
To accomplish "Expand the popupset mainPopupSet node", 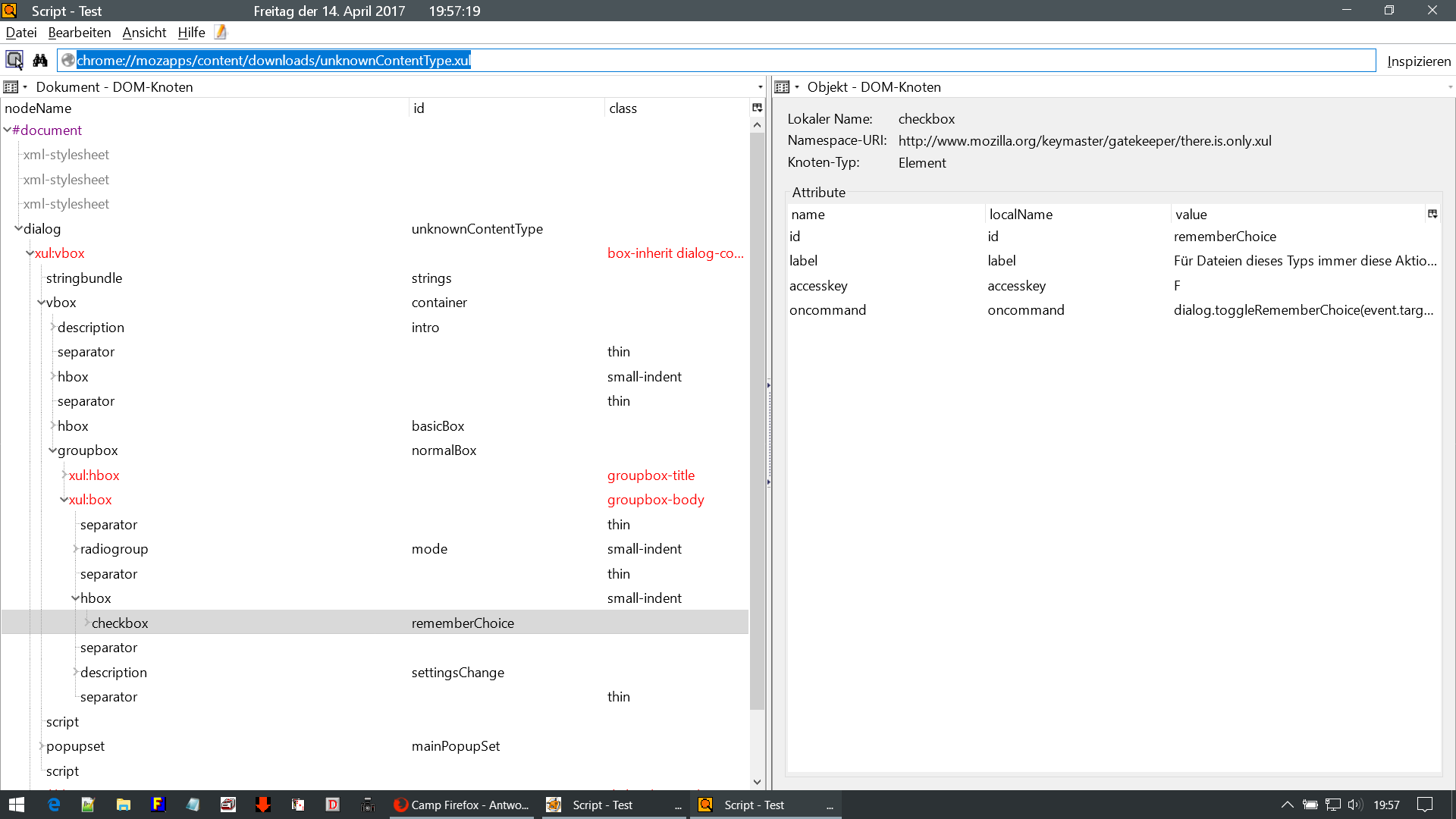I will (41, 746).
